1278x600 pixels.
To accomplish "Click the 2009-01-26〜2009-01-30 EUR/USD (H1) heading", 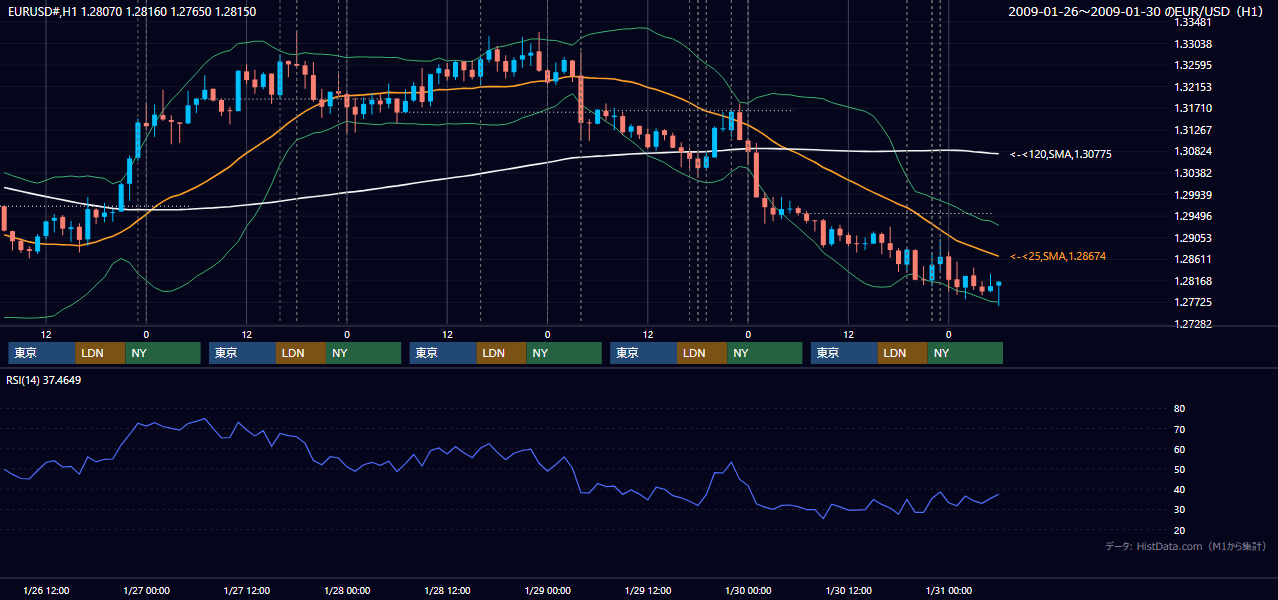I will [x=1137, y=11].
